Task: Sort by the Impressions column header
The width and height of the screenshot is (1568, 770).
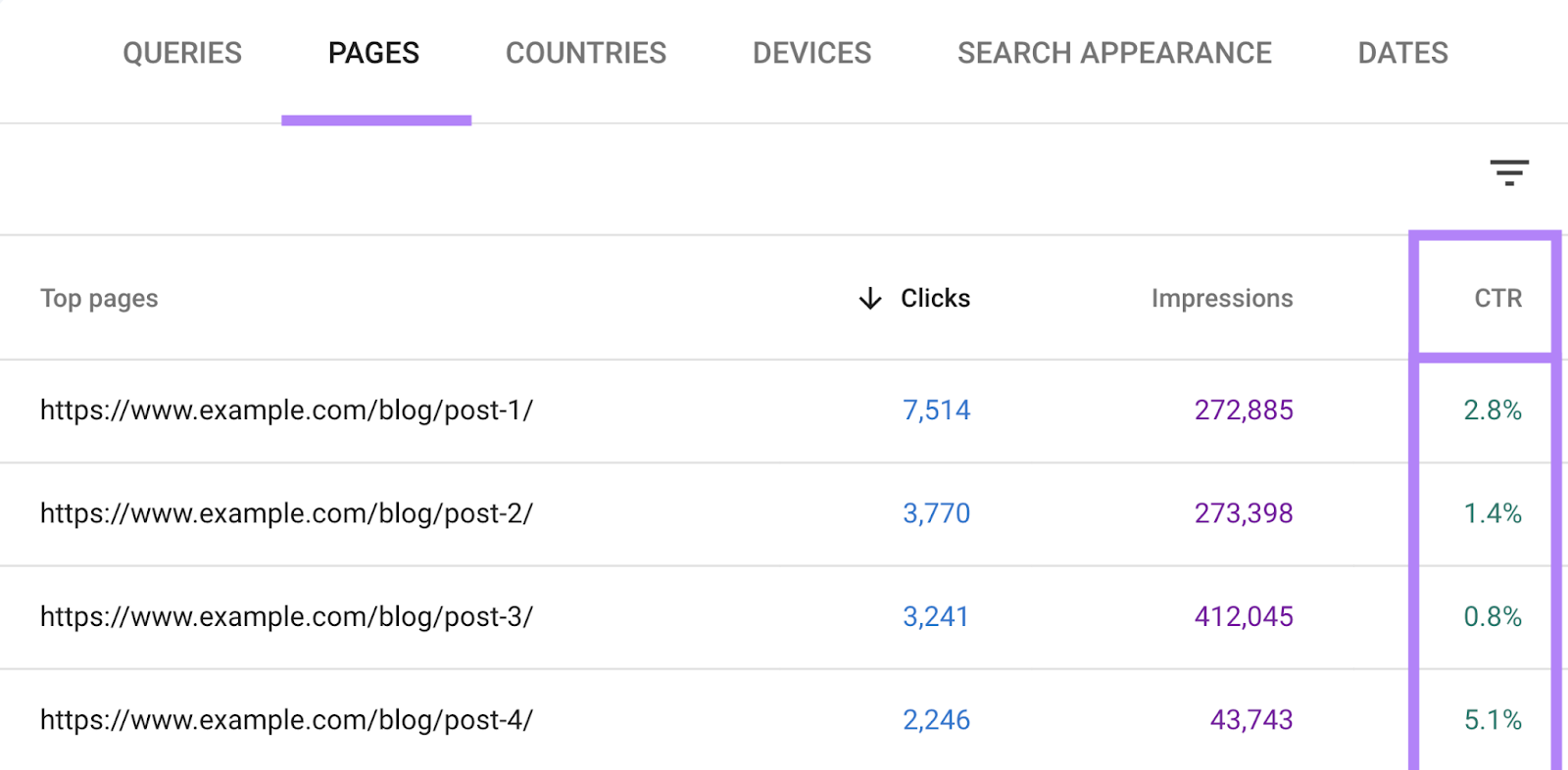Action: click(x=1221, y=298)
